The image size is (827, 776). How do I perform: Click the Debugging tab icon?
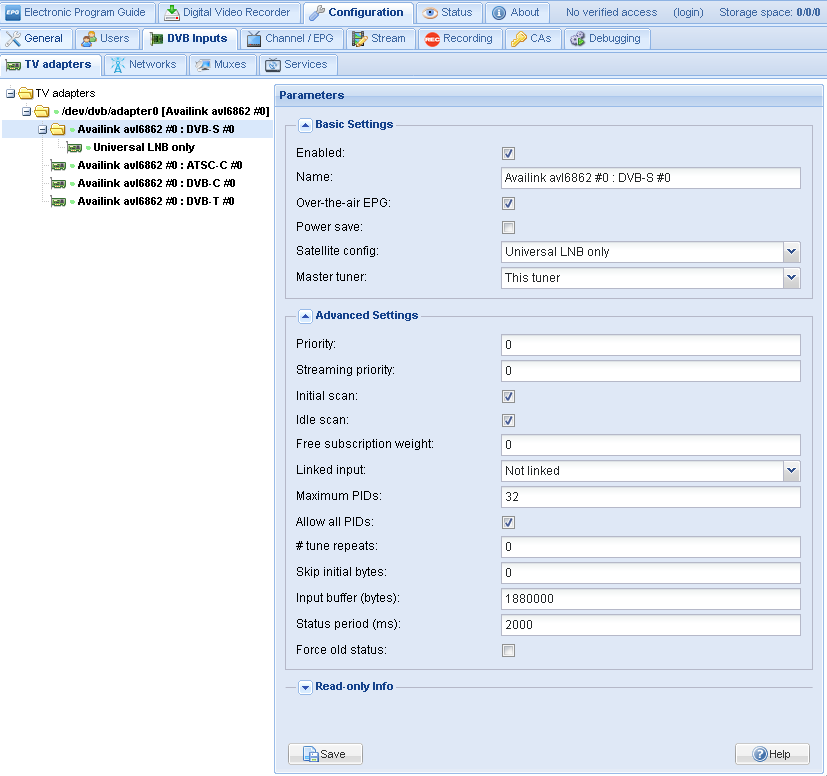tap(578, 39)
